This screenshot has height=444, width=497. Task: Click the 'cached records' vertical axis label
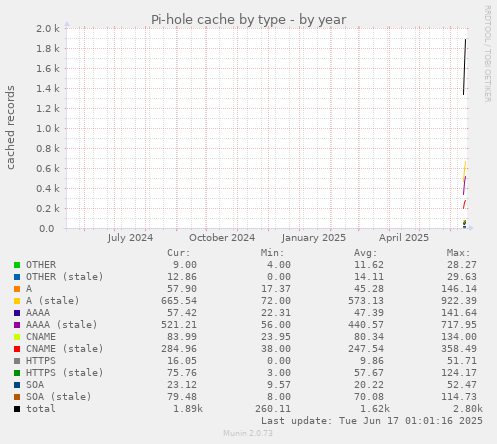click(x=10, y=127)
